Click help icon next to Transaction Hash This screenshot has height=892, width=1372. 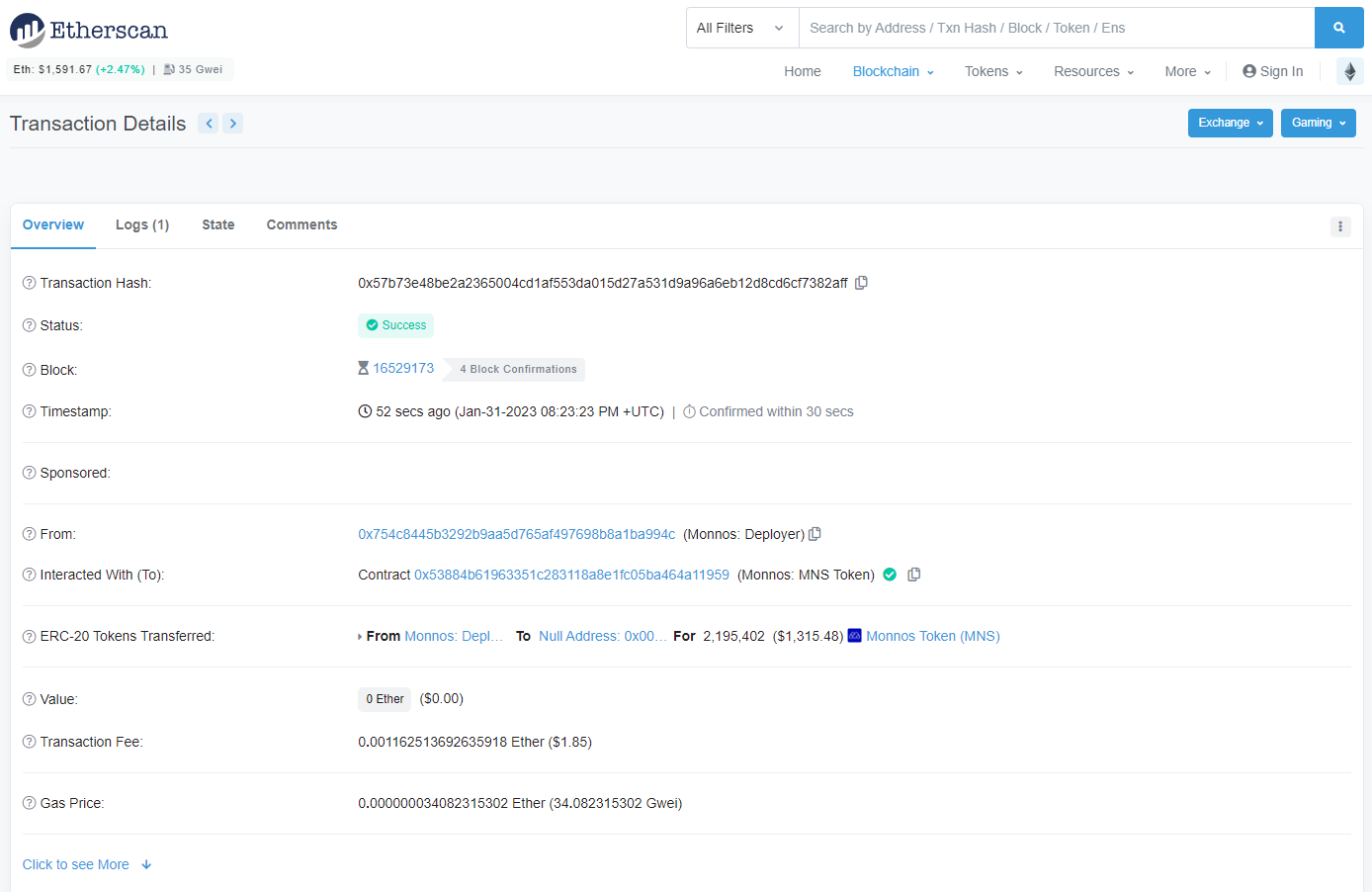[29, 283]
